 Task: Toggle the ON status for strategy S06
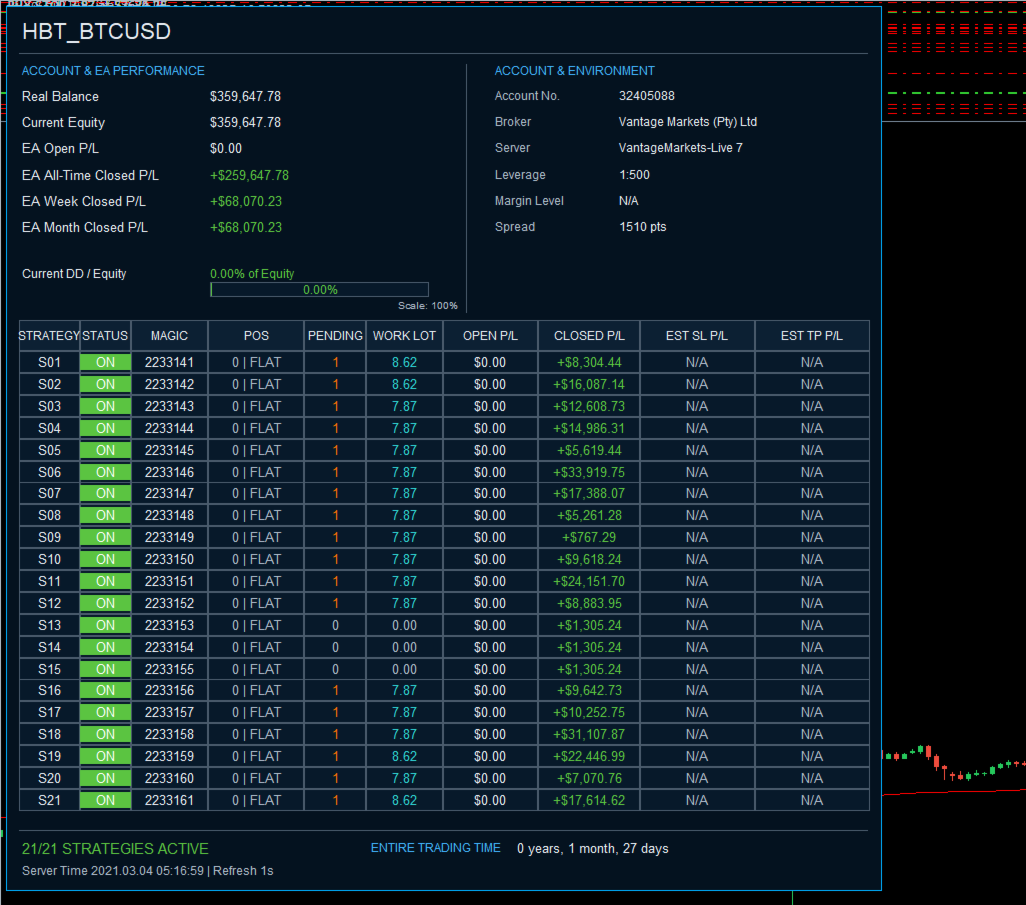[x=105, y=472]
